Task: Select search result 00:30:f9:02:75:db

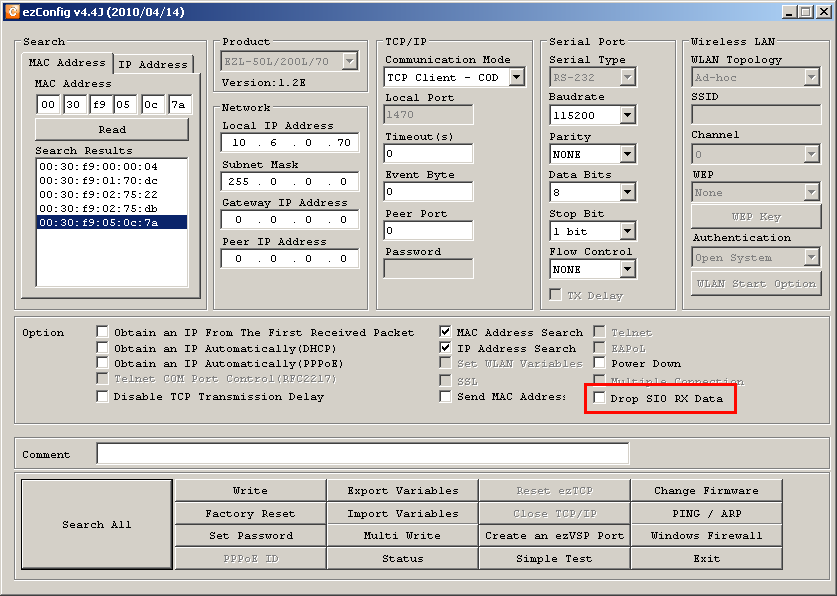Action: coord(112,208)
